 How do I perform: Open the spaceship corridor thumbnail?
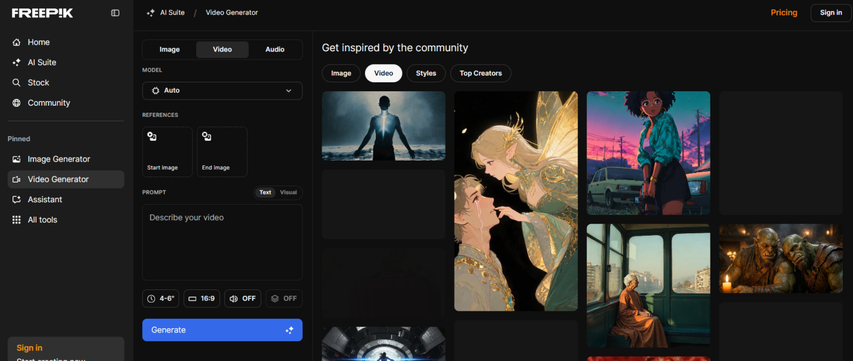(384, 344)
